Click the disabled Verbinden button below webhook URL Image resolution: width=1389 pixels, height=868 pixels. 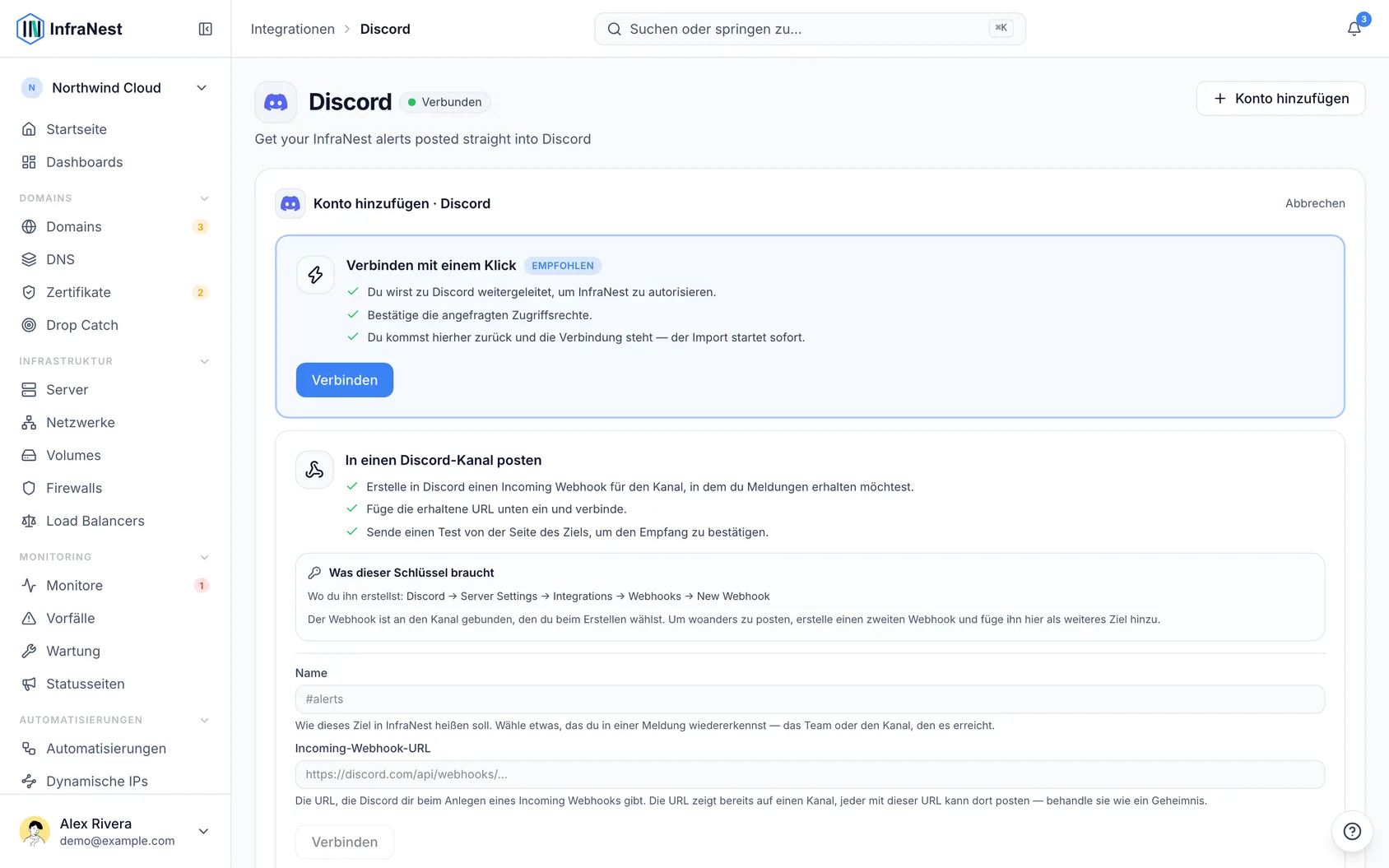pyautogui.click(x=345, y=842)
